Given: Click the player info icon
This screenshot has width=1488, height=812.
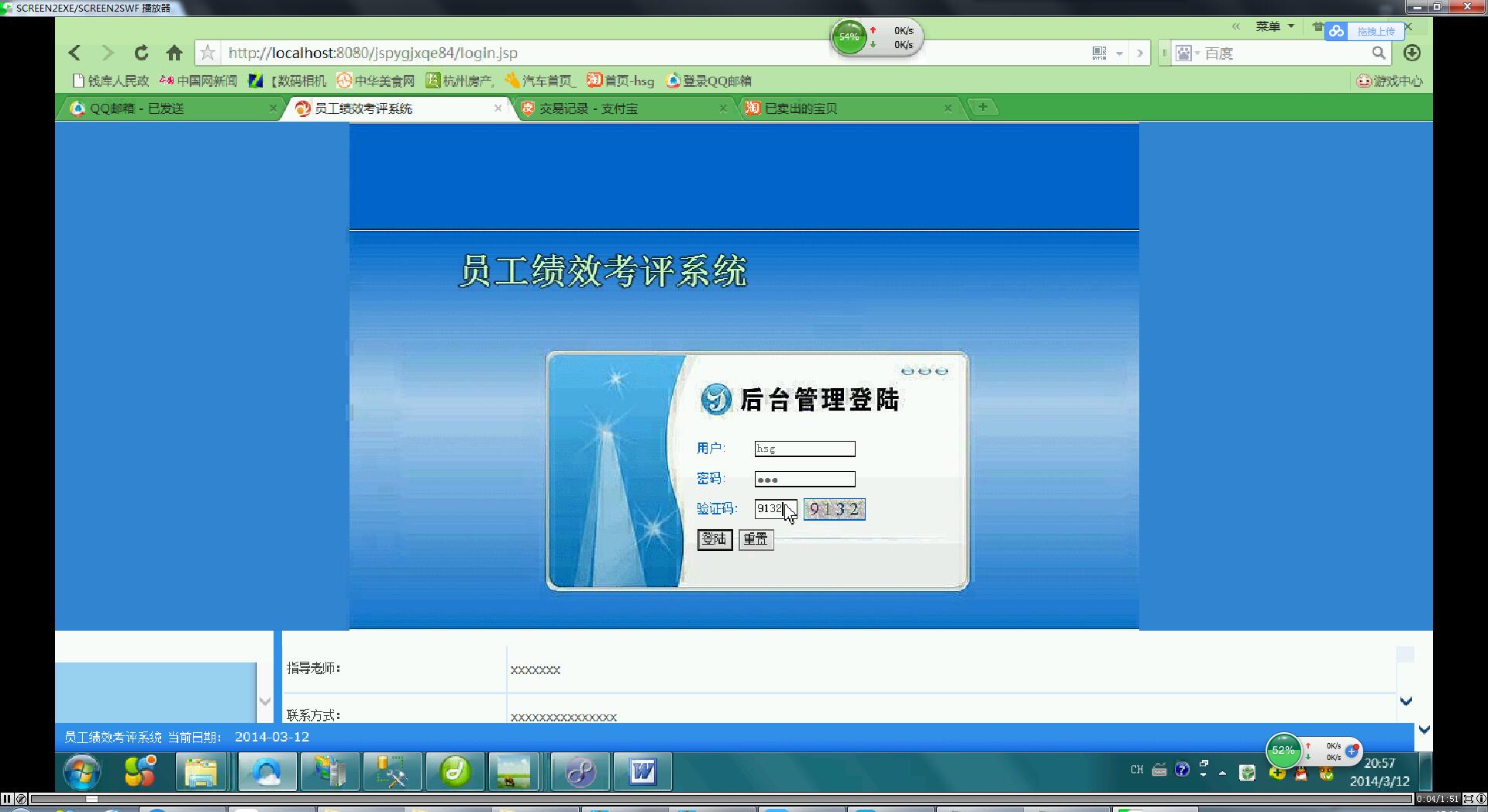Looking at the screenshot, I should (x=1481, y=799).
